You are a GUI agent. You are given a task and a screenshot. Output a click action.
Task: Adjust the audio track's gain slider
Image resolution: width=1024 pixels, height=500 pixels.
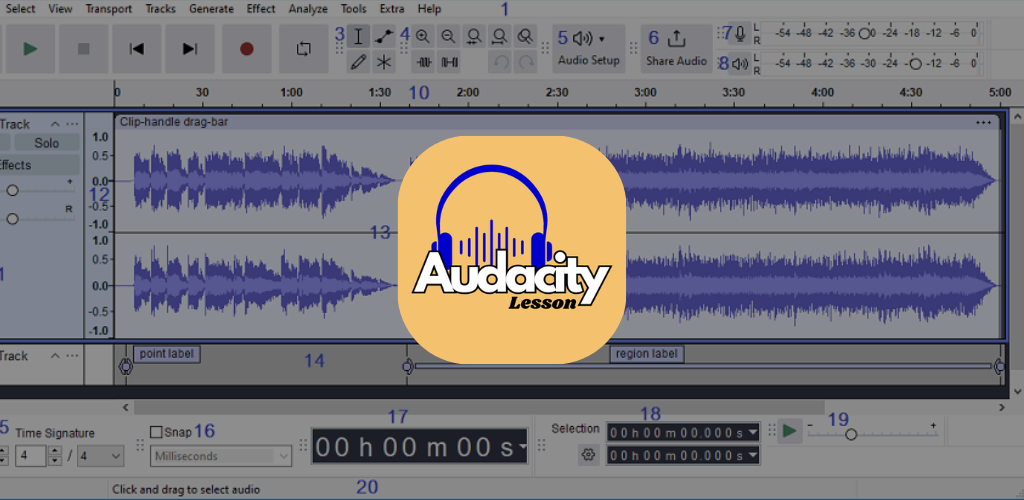pos(12,191)
